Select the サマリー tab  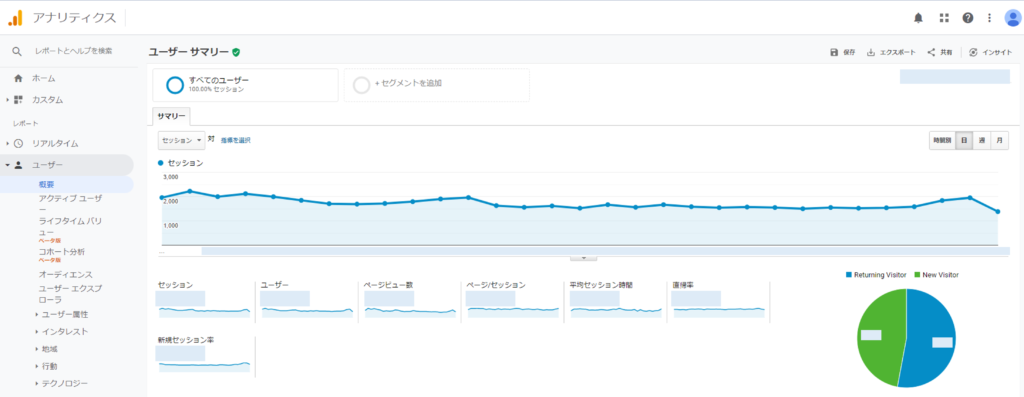point(171,116)
